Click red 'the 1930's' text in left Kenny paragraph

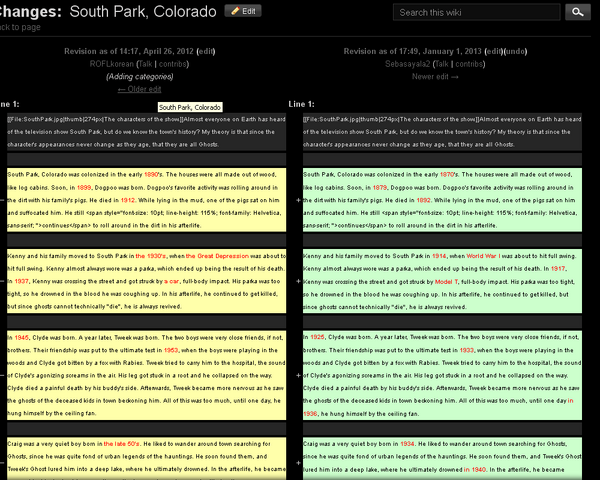pyautogui.click(x=151, y=256)
